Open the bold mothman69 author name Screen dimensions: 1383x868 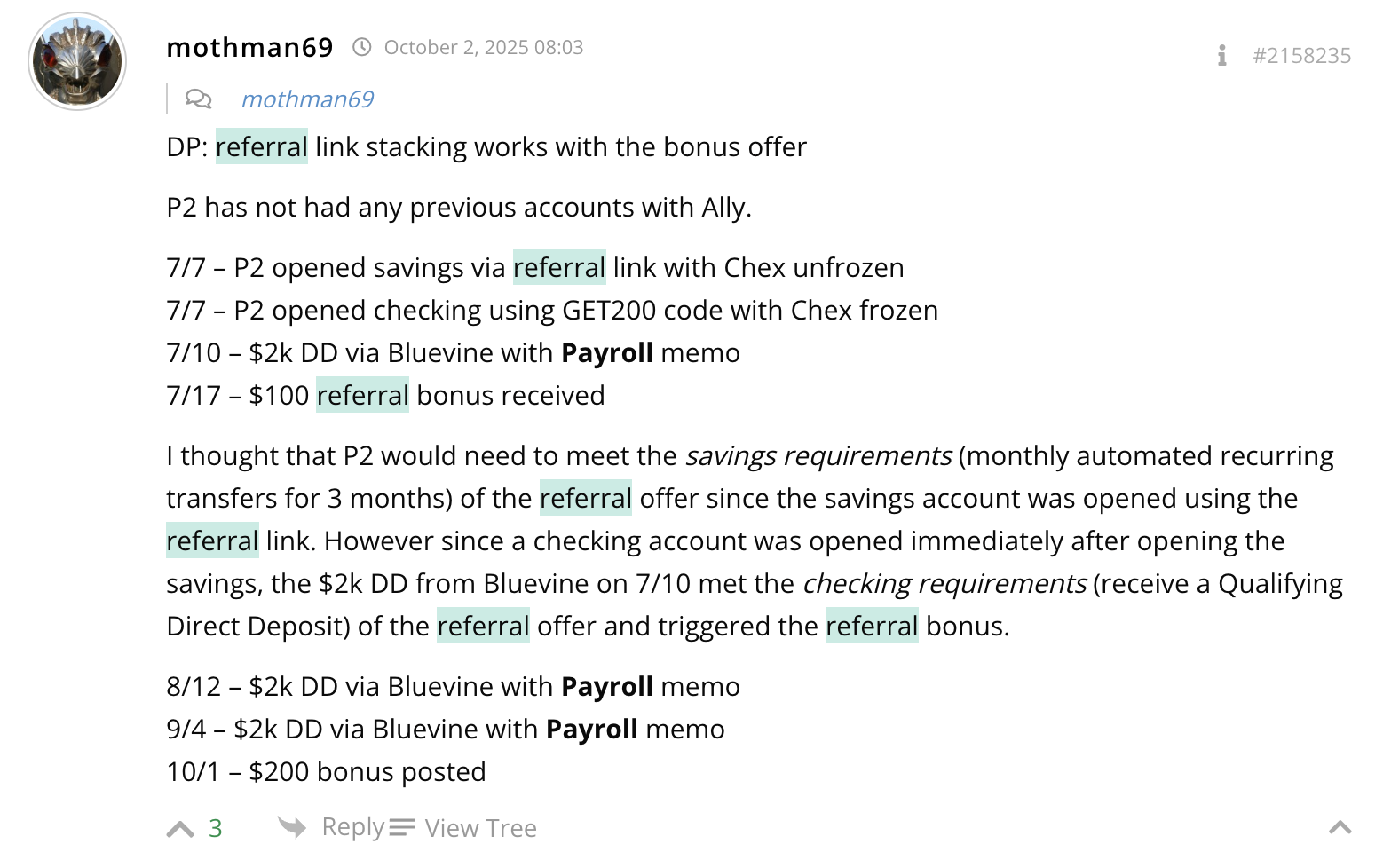point(249,47)
